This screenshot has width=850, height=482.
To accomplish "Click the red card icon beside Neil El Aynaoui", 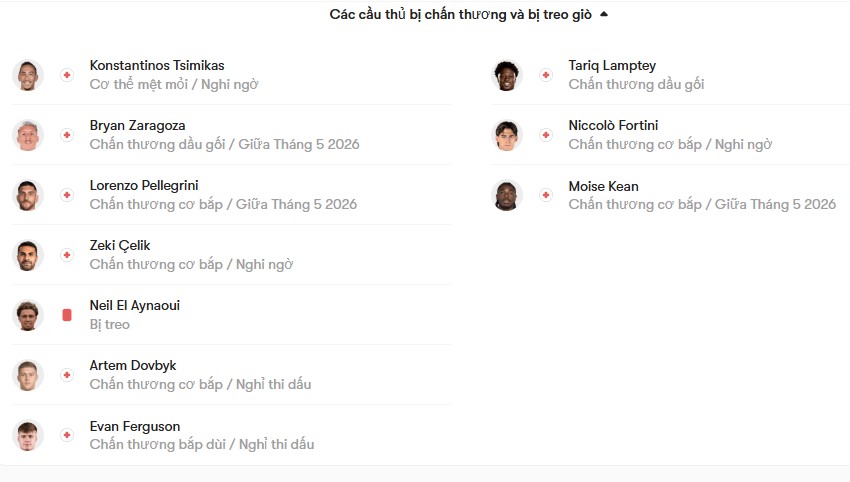I will 67,315.
